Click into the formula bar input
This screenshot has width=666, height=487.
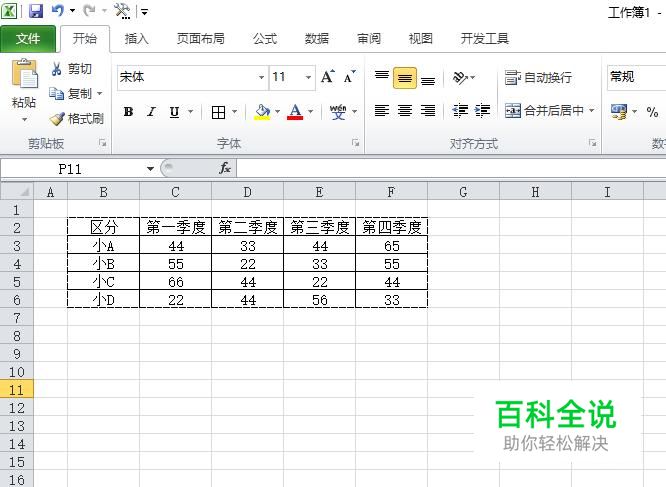pyautogui.click(x=451, y=169)
